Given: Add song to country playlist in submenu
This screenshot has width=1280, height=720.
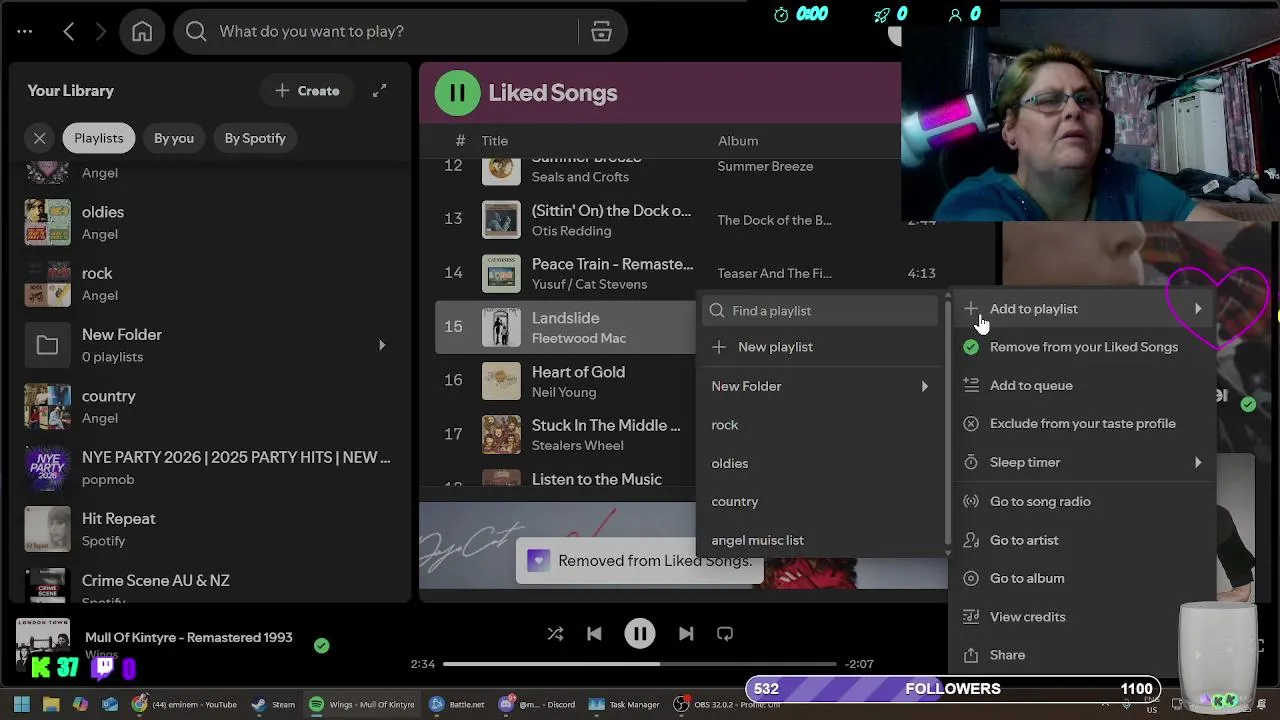Looking at the screenshot, I should coord(820,502).
